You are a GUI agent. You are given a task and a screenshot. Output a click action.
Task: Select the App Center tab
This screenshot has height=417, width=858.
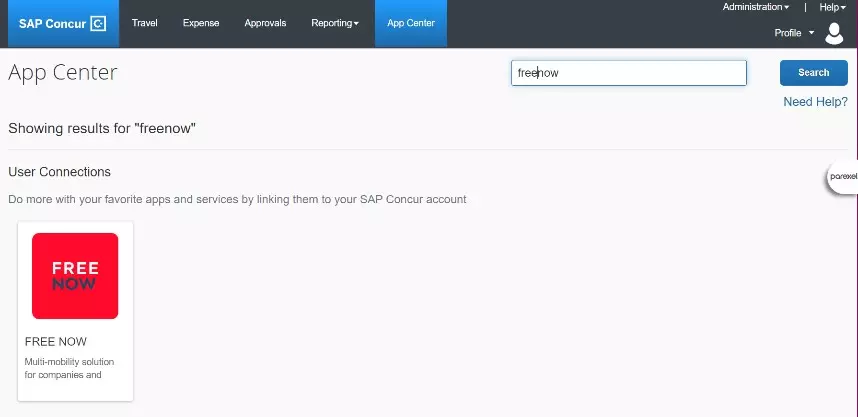click(x=411, y=23)
